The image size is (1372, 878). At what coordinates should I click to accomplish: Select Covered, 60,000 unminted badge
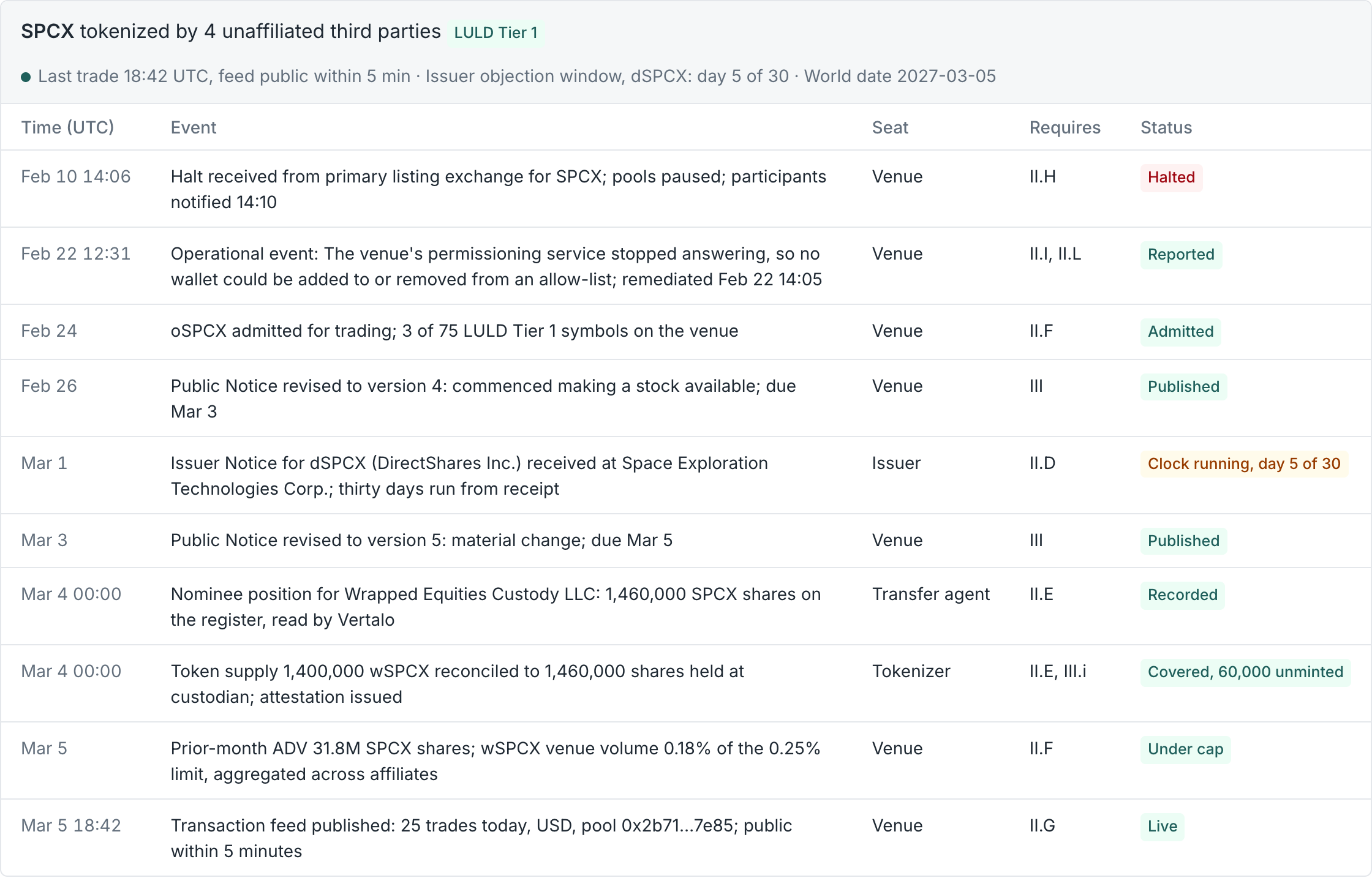(x=1245, y=672)
